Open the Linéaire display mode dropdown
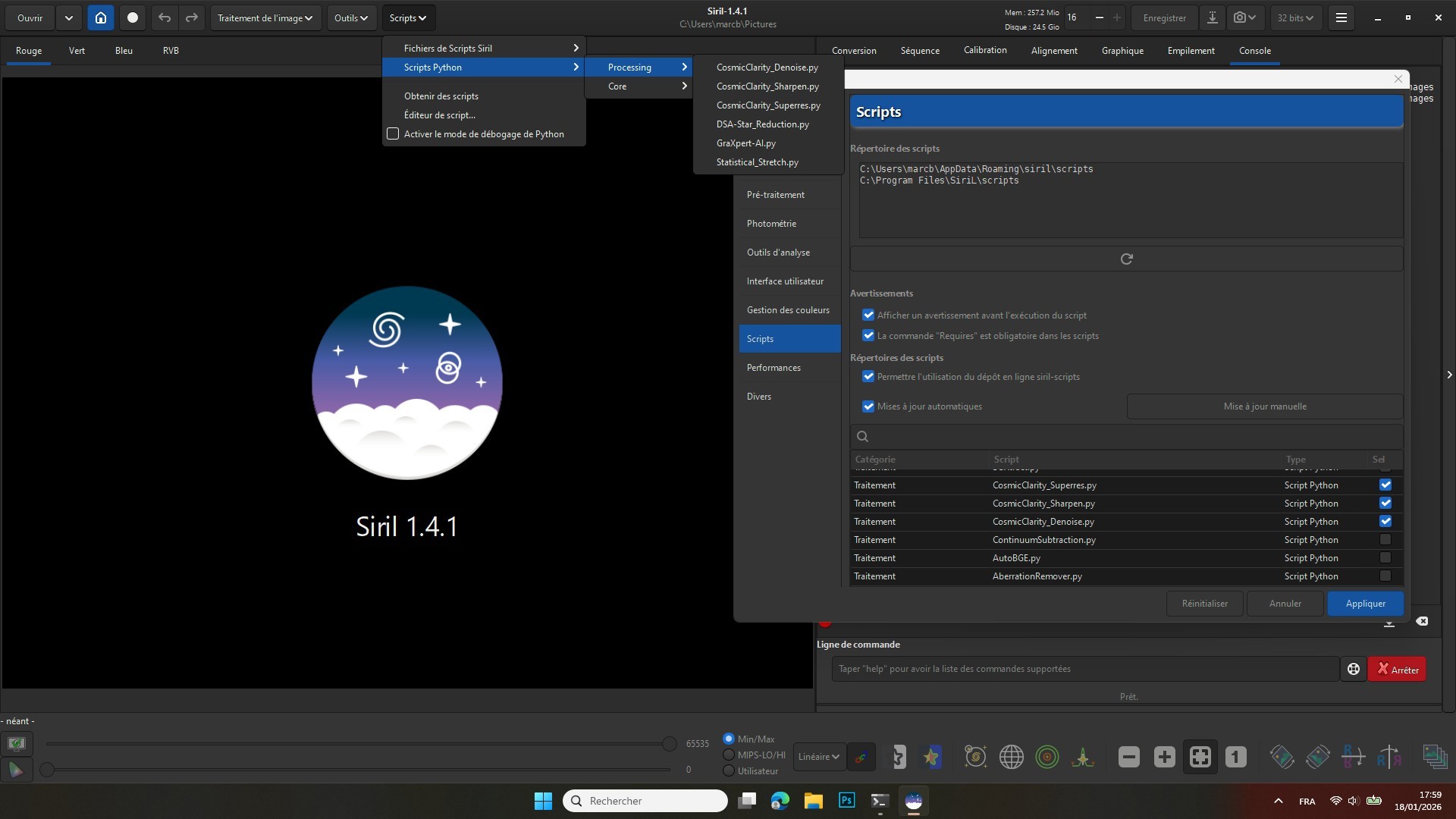1456x819 pixels. (x=819, y=757)
